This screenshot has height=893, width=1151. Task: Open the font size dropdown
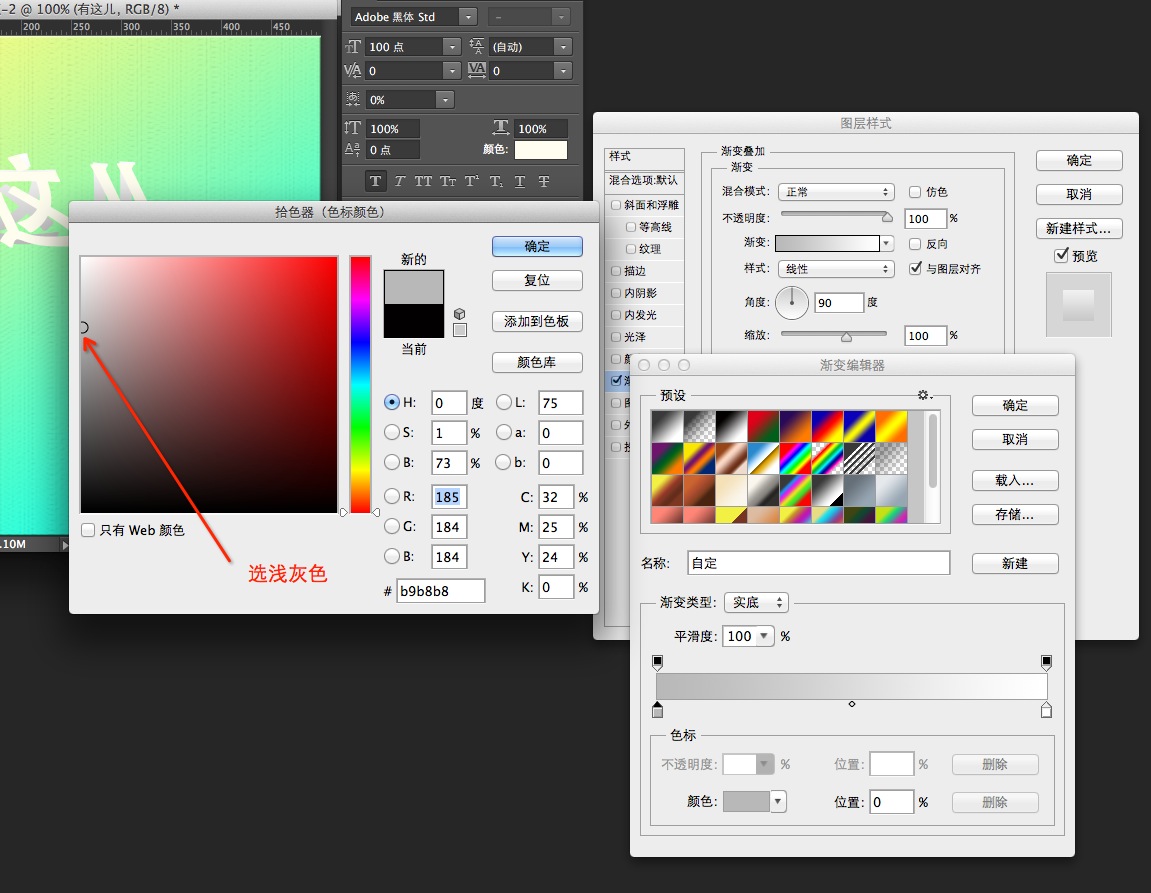(x=452, y=47)
